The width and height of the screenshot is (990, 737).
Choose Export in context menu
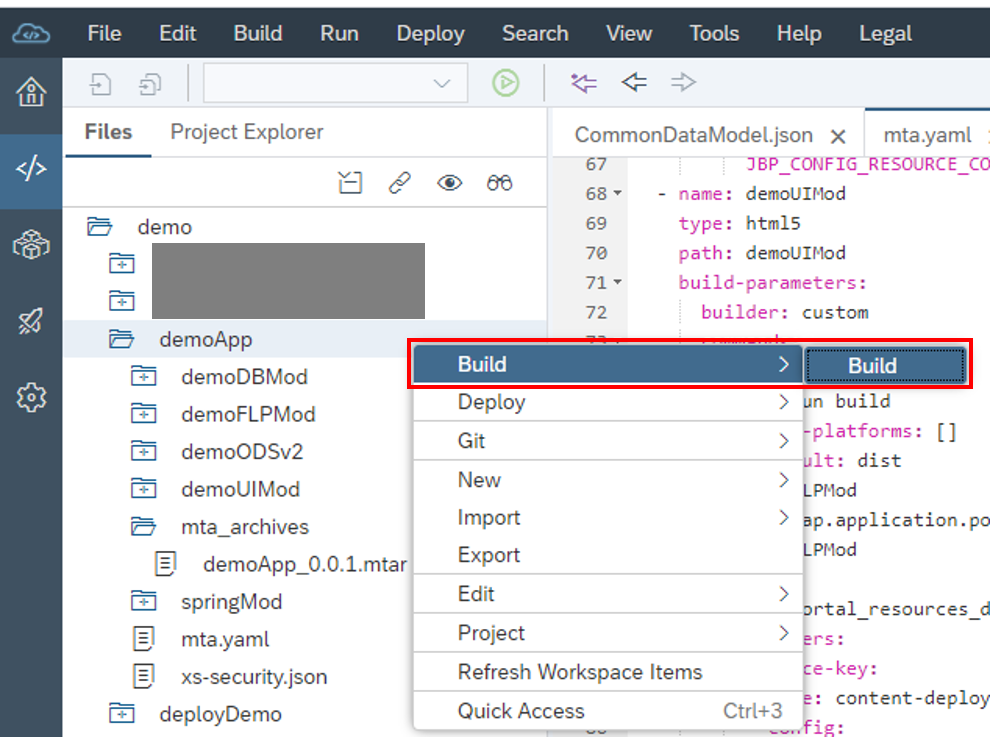pyautogui.click(x=607, y=555)
